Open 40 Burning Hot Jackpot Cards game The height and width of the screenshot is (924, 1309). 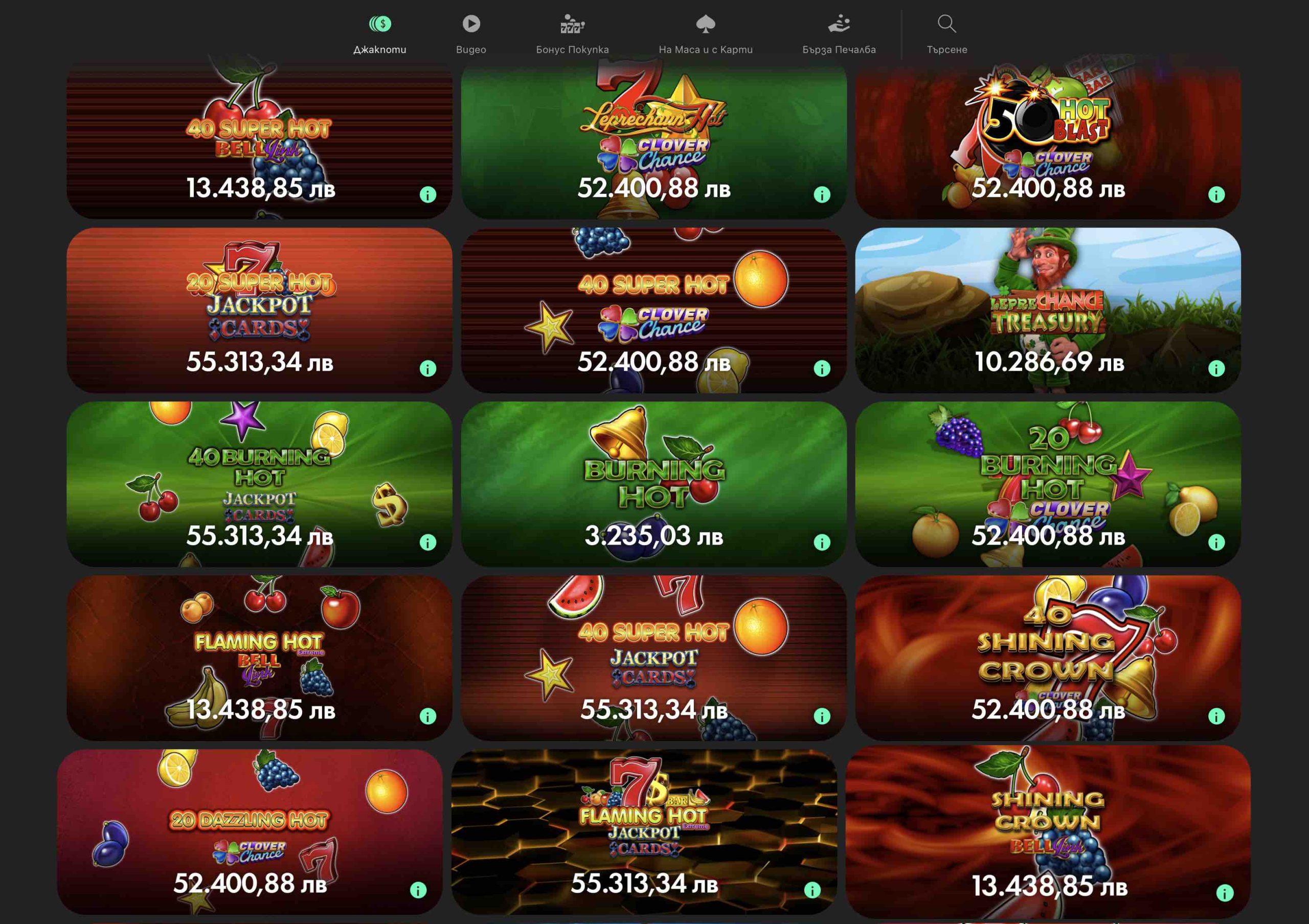click(259, 484)
